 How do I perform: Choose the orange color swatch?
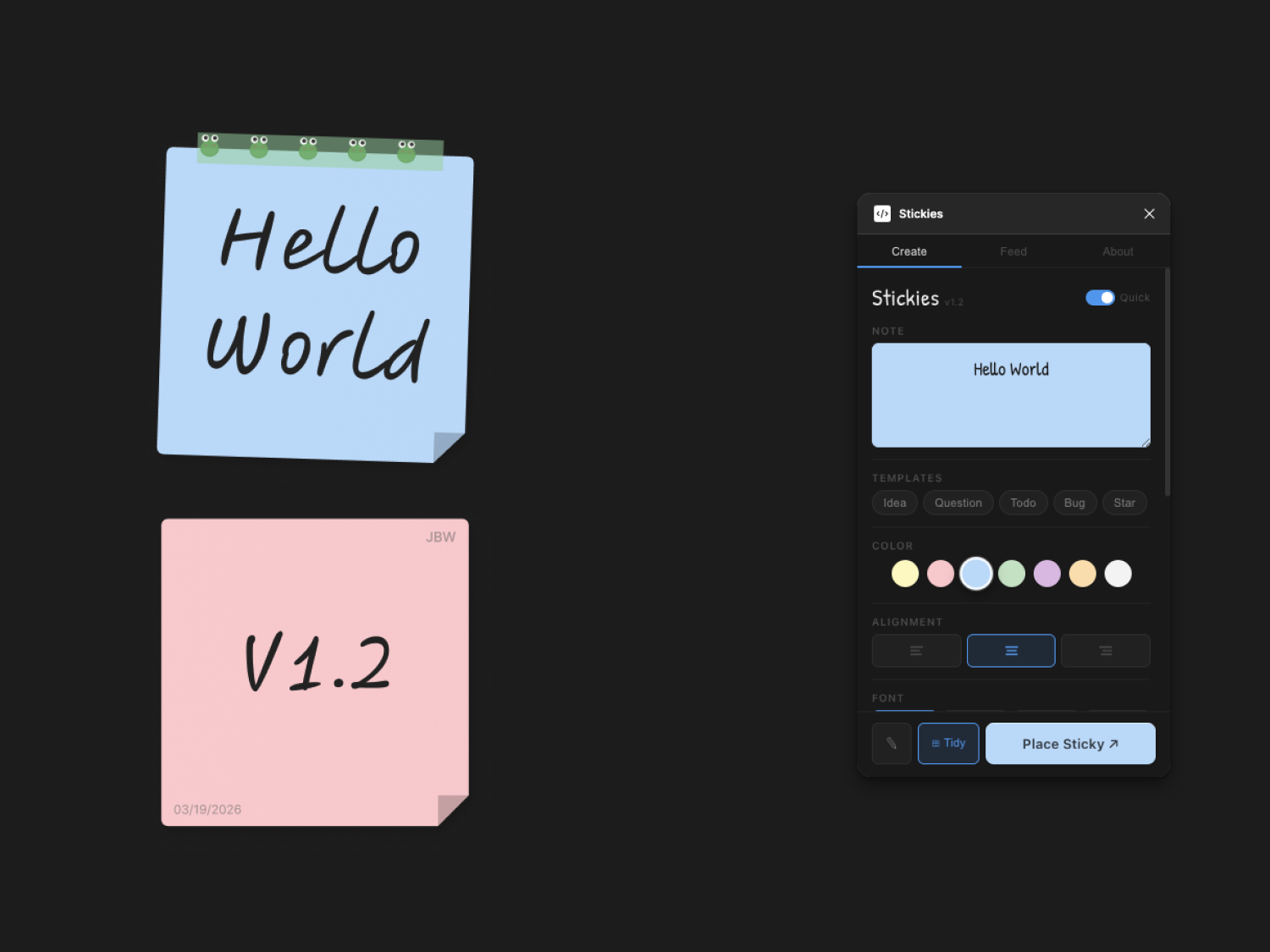pyautogui.click(x=1083, y=574)
